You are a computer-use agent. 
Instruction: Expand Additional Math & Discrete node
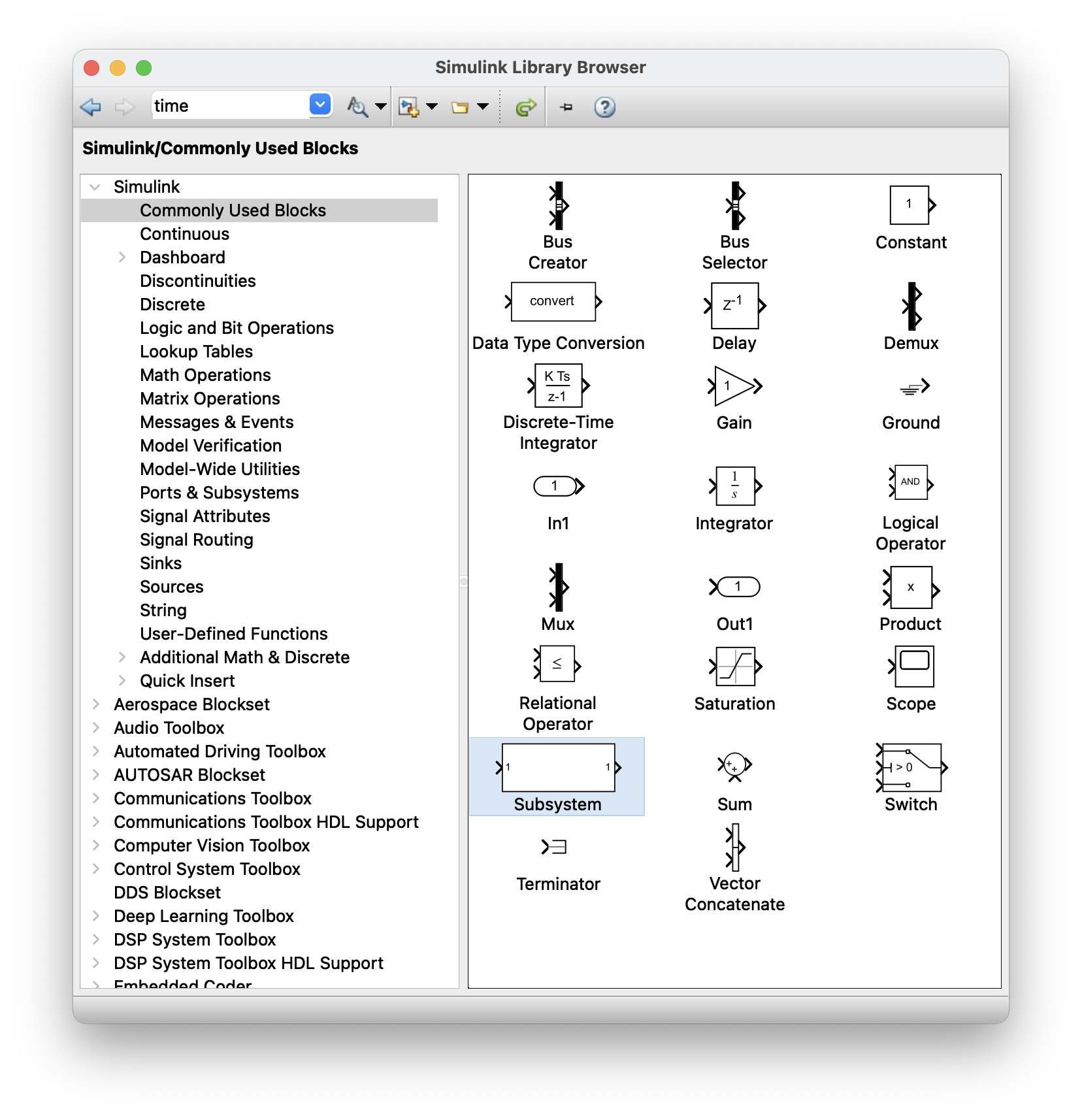(x=122, y=657)
